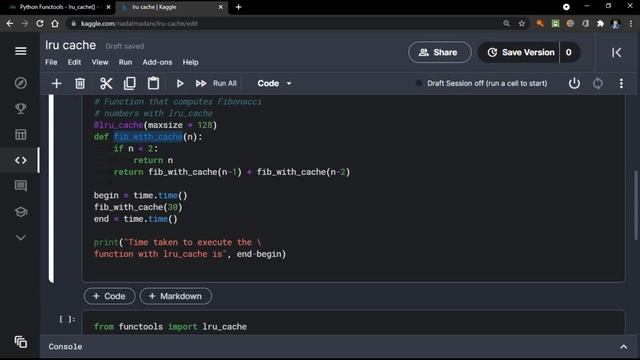Add a Code cell below

click(x=109, y=296)
